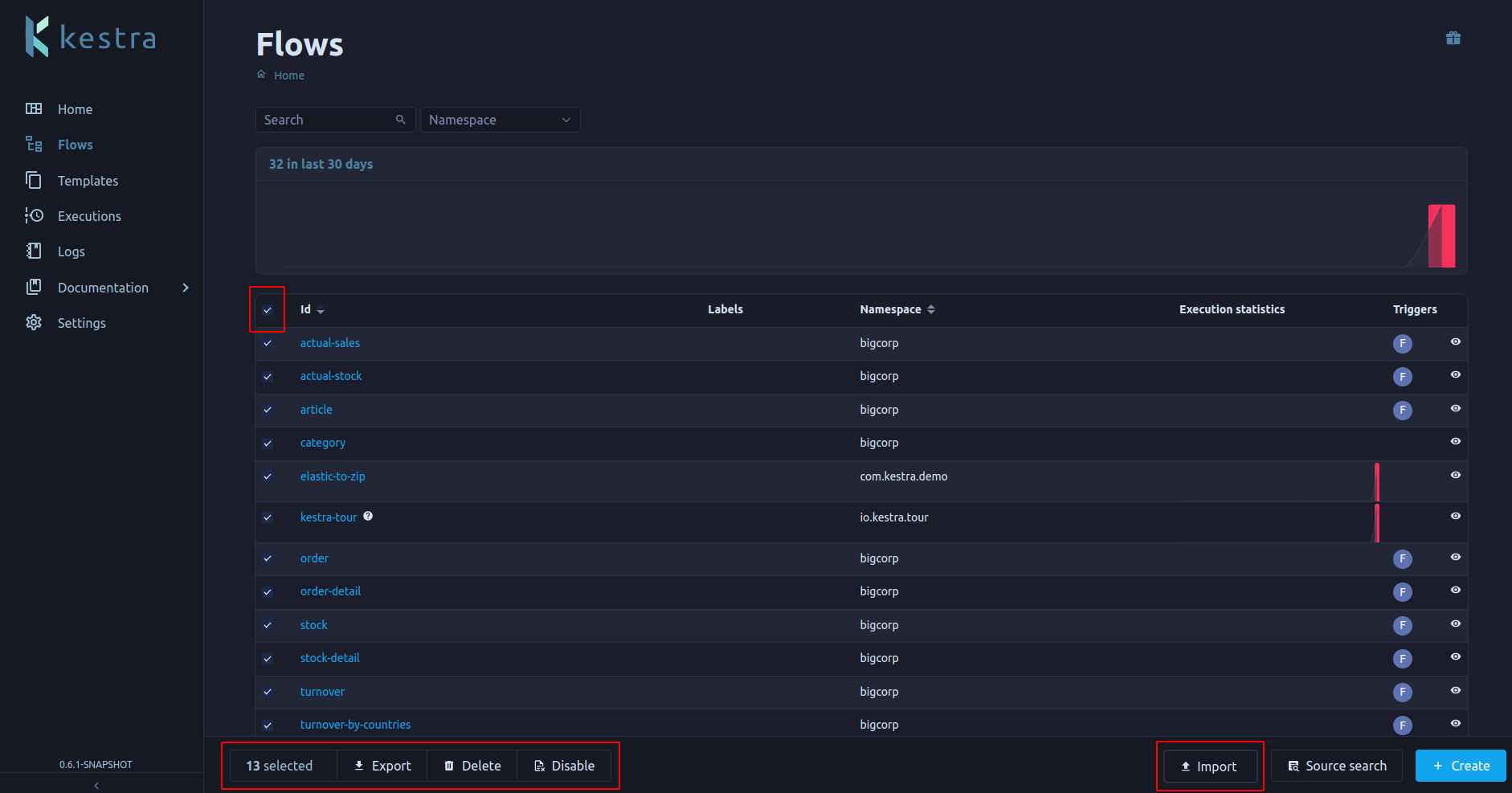Click the home icon in the breadcrumb

pos(261,75)
